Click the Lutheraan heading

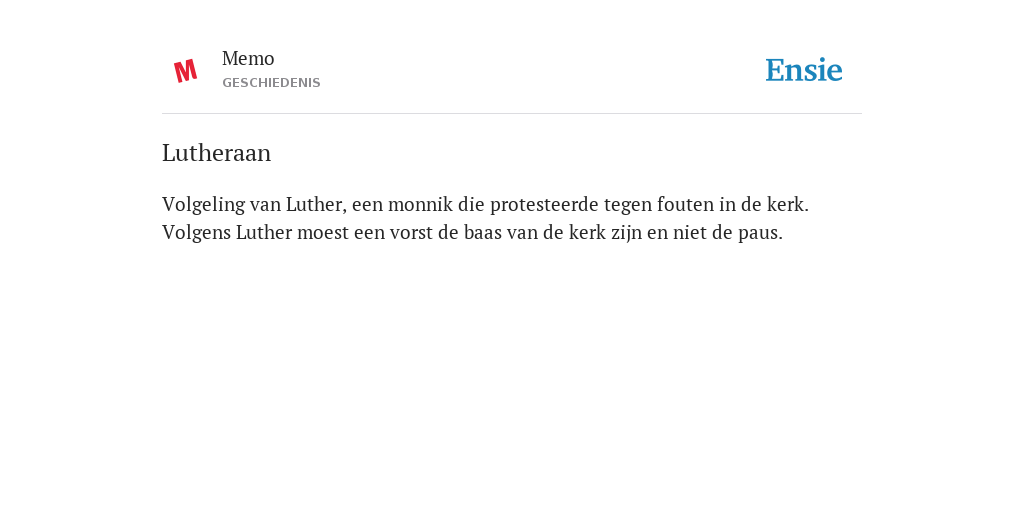point(216,153)
